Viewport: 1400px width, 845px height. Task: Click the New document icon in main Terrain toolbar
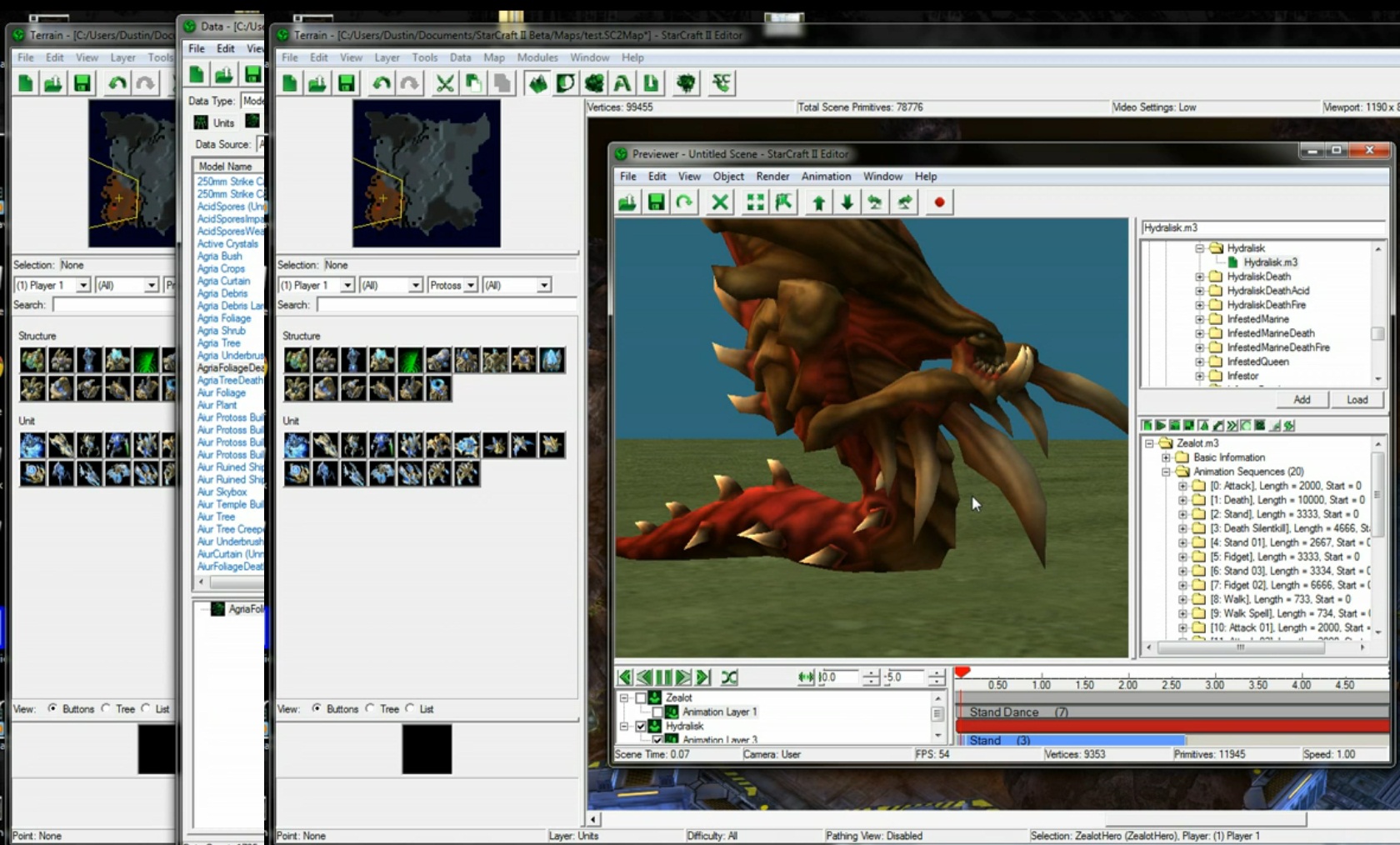pyautogui.click(x=290, y=83)
